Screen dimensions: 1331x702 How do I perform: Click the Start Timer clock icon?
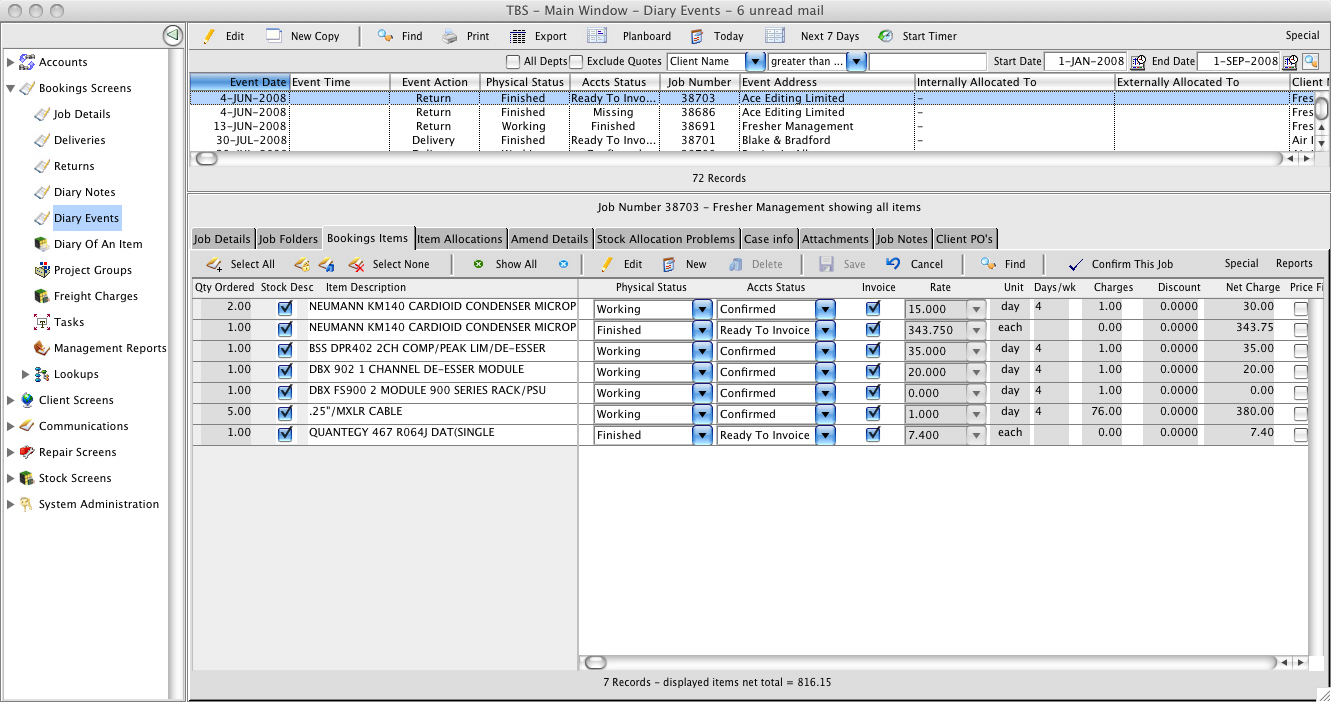(x=886, y=36)
